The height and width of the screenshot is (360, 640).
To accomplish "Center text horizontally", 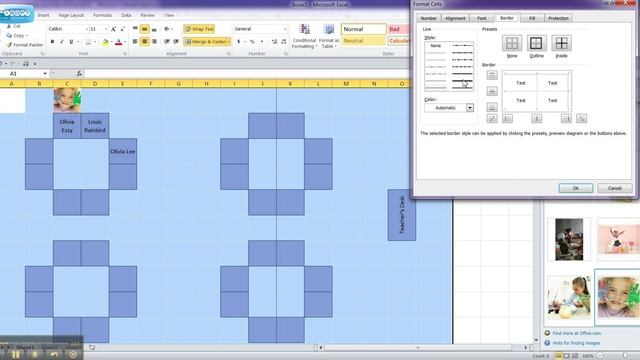I will click(x=144, y=42).
